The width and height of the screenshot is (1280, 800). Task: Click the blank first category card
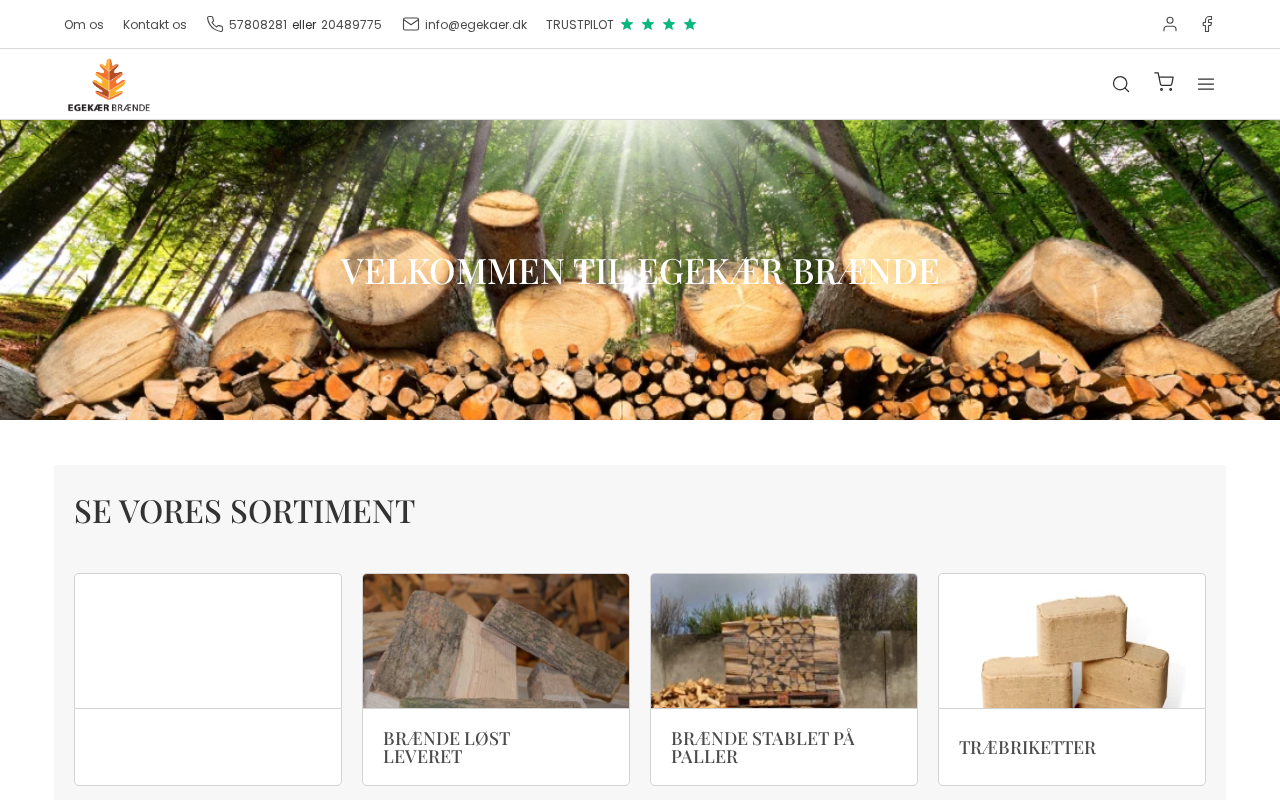pyautogui.click(x=208, y=679)
